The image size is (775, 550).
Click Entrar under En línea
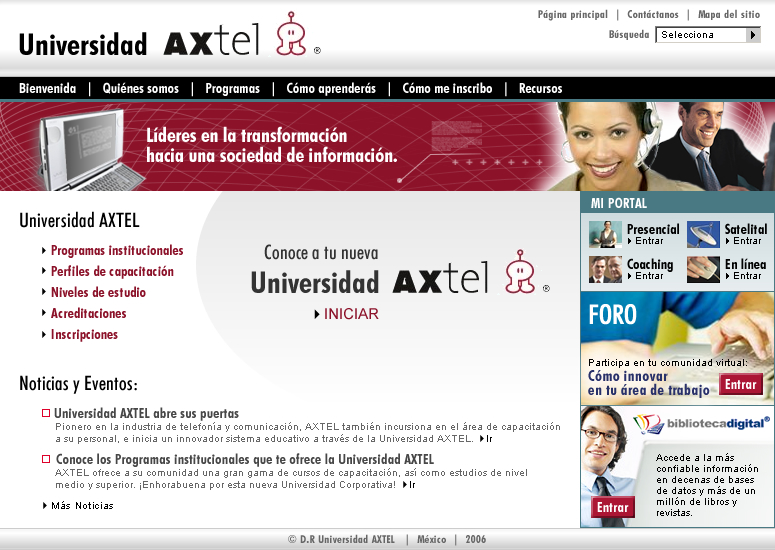coord(747,276)
